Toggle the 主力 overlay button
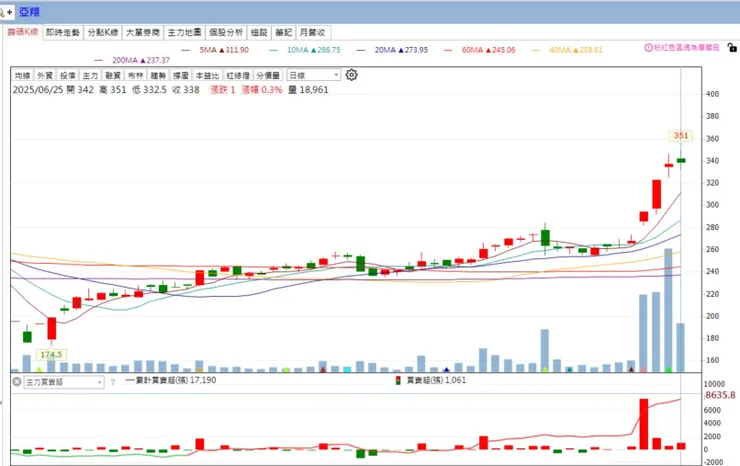 90,75
